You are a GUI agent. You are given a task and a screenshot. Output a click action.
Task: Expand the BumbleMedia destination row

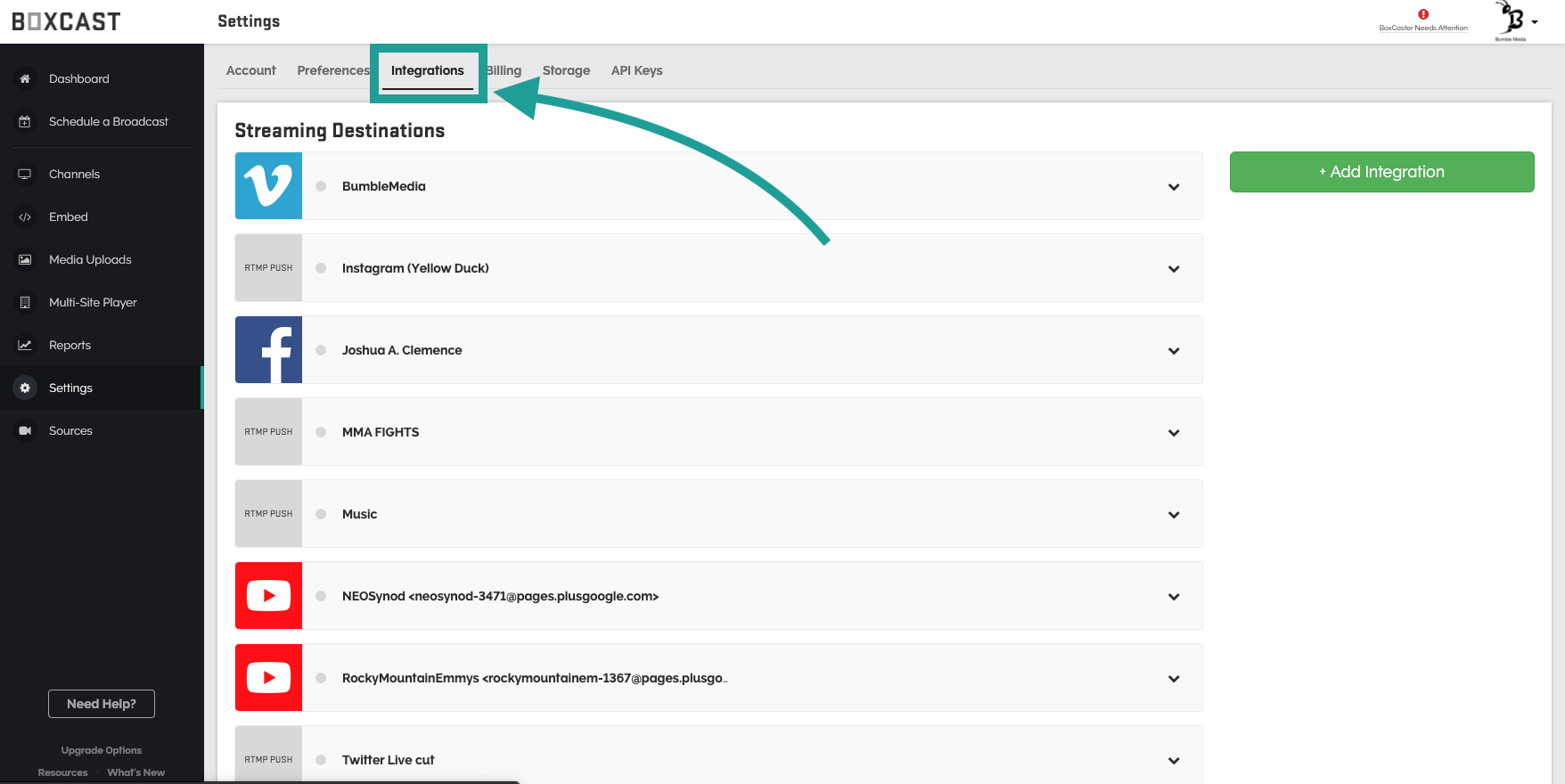point(1174,187)
